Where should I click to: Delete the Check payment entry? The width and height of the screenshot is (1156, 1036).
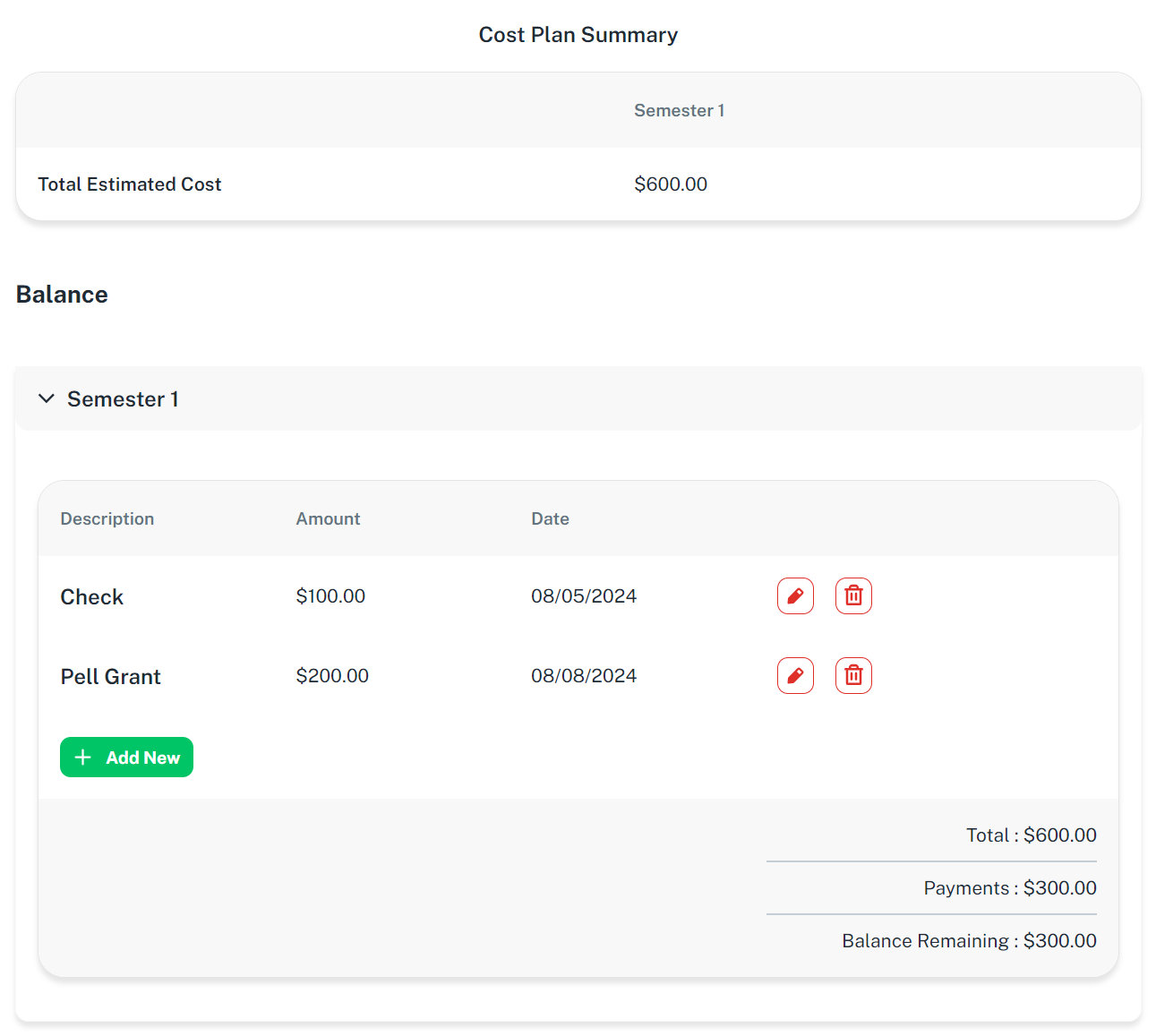[x=853, y=596]
